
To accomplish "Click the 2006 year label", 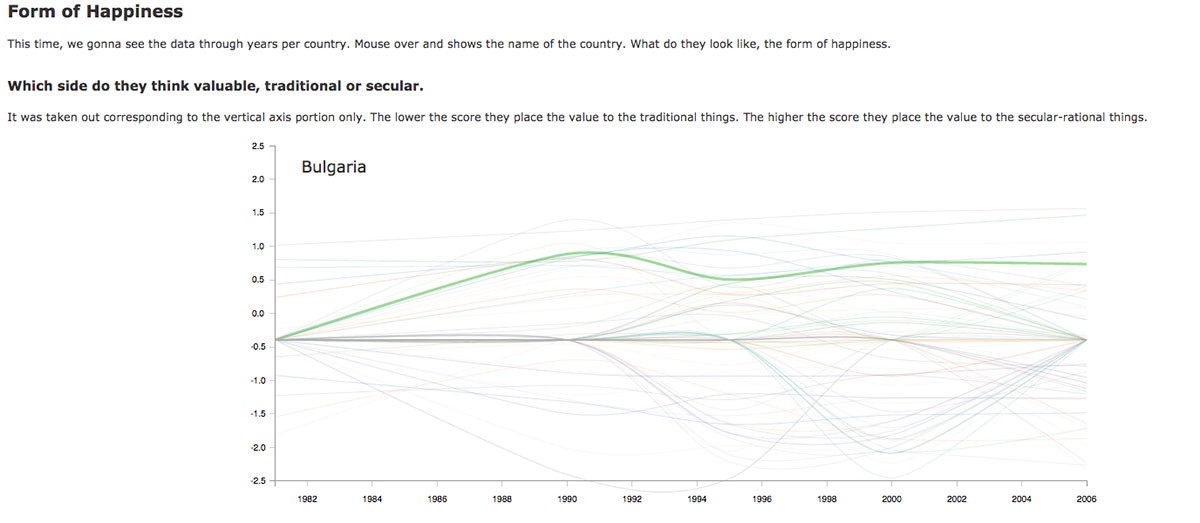I will point(1086,498).
